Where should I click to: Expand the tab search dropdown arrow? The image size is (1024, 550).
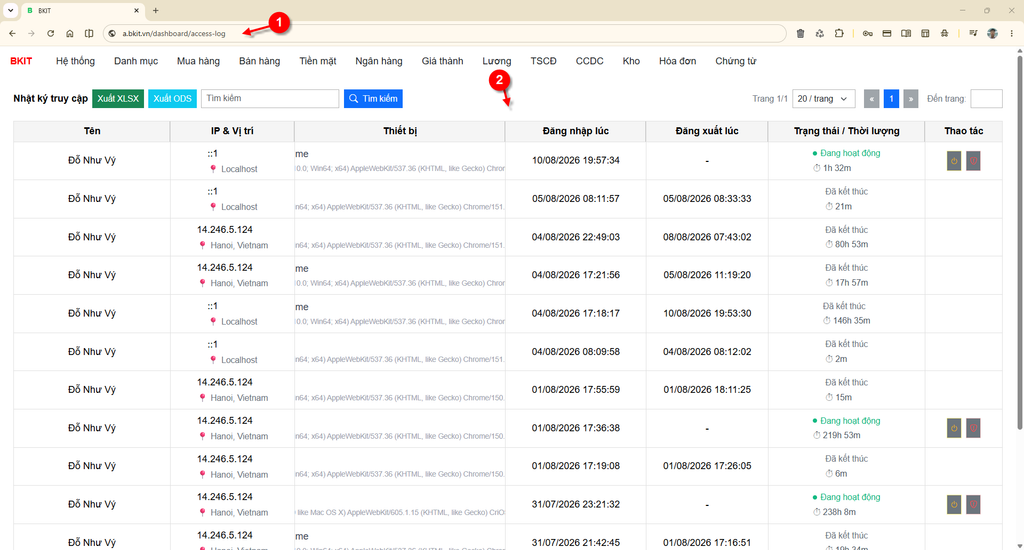[x=10, y=10]
